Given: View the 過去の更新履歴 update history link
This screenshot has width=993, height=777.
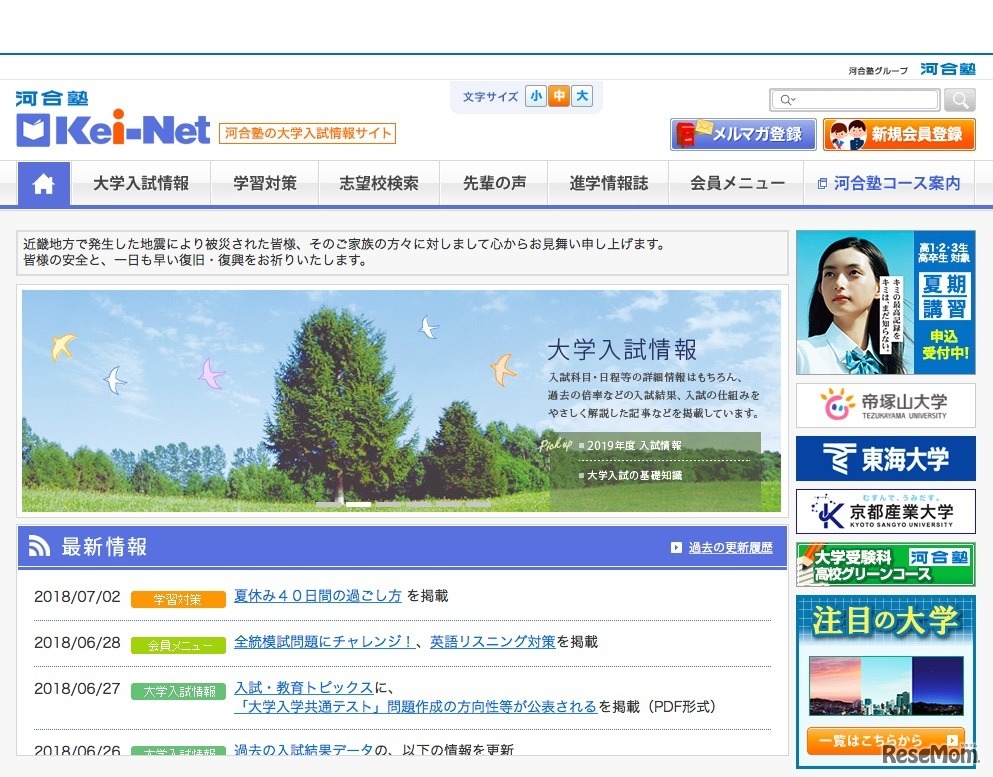Looking at the screenshot, I should pyautogui.click(x=733, y=545).
